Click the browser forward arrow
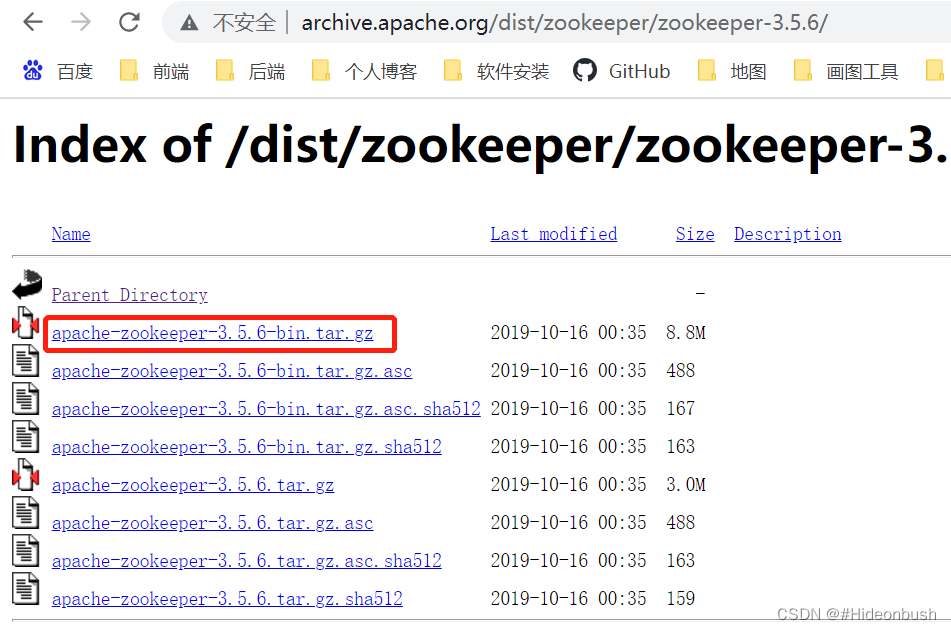Screen dimensions: 951x630 (81, 22)
